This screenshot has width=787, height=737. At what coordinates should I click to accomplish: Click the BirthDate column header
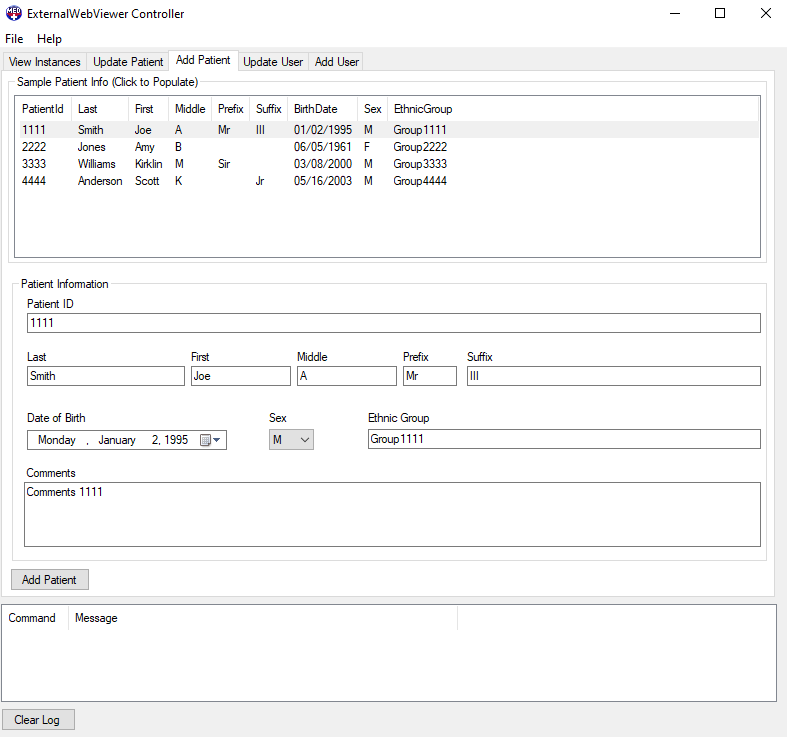(x=322, y=109)
